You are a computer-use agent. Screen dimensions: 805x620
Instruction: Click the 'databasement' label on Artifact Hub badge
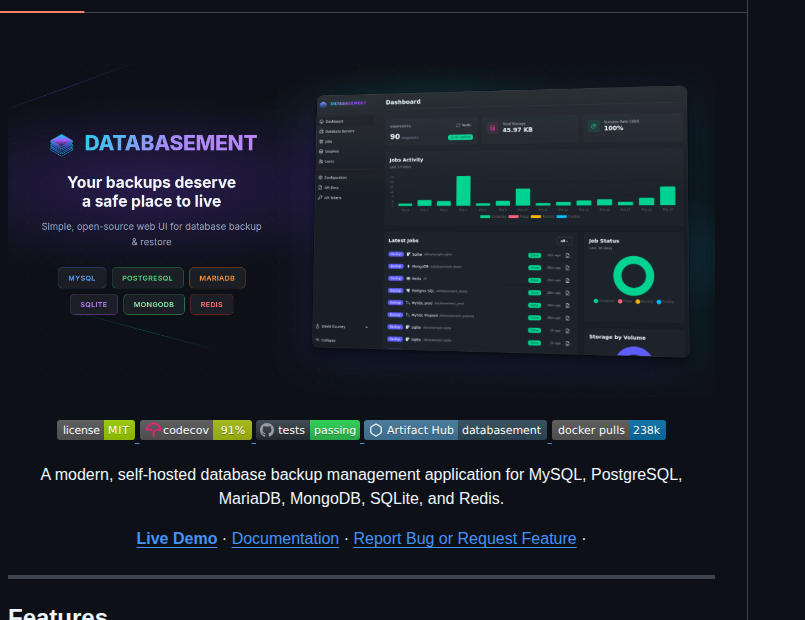click(x=502, y=430)
